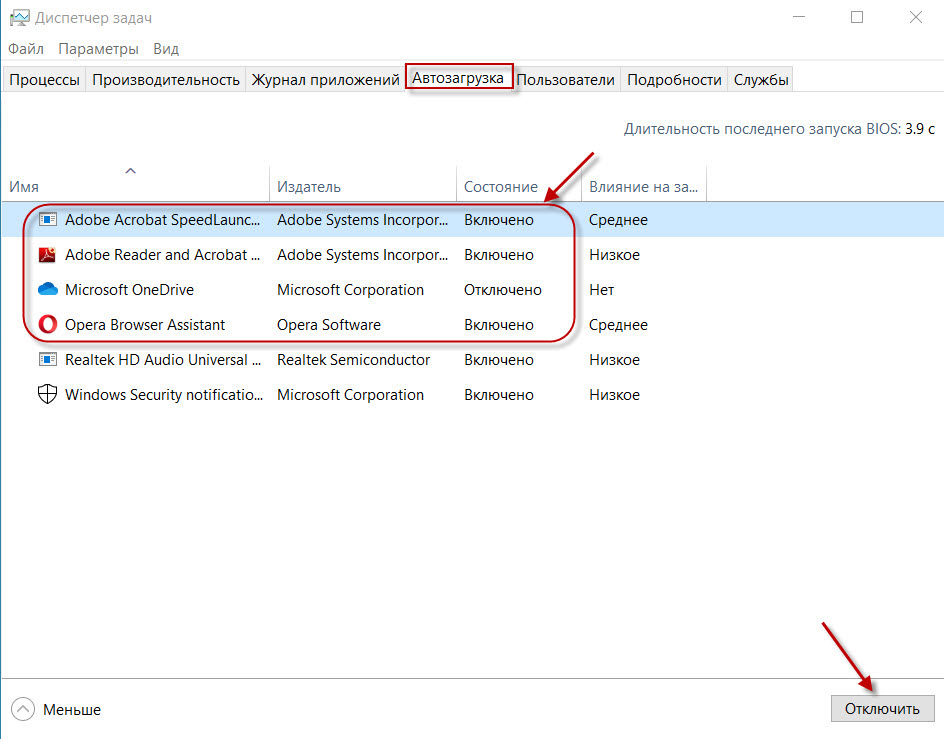944x739 pixels.
Task: Collapse view with the Меньше arrow icon
Action: [23, 709]
